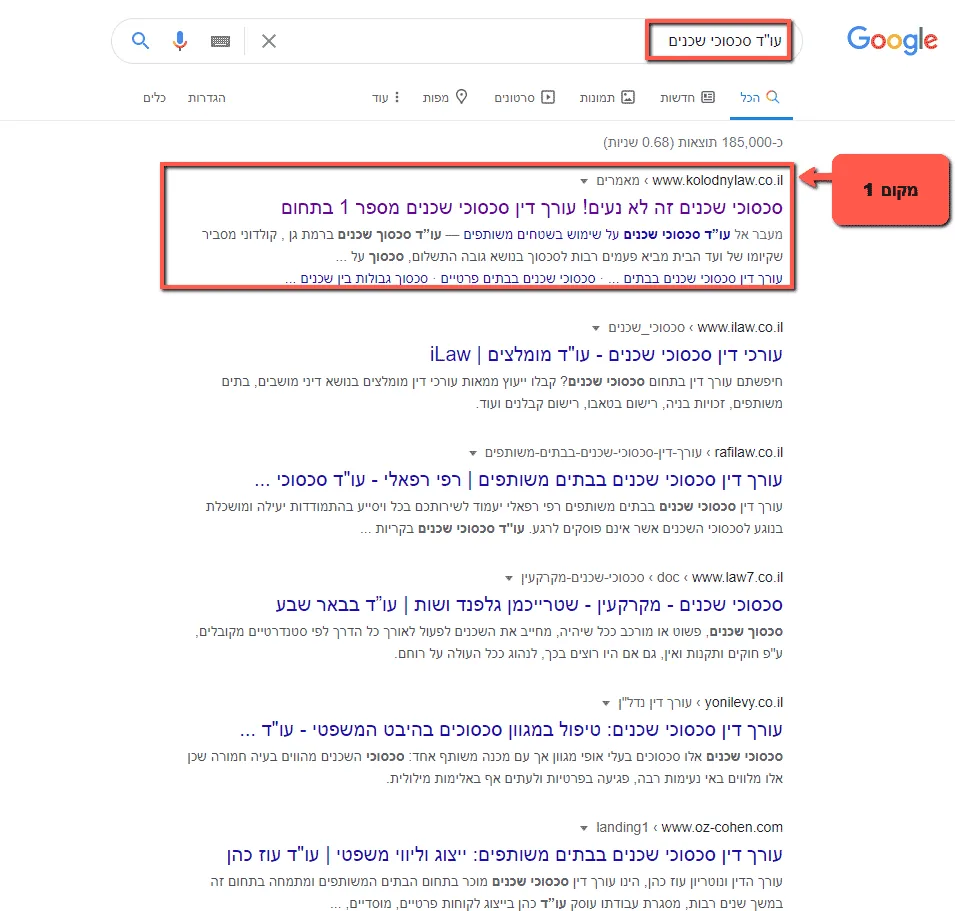Switch to תמונות (Images) tab
The width and height of the screenshot is (955, 911).
[x=607, y=97]
